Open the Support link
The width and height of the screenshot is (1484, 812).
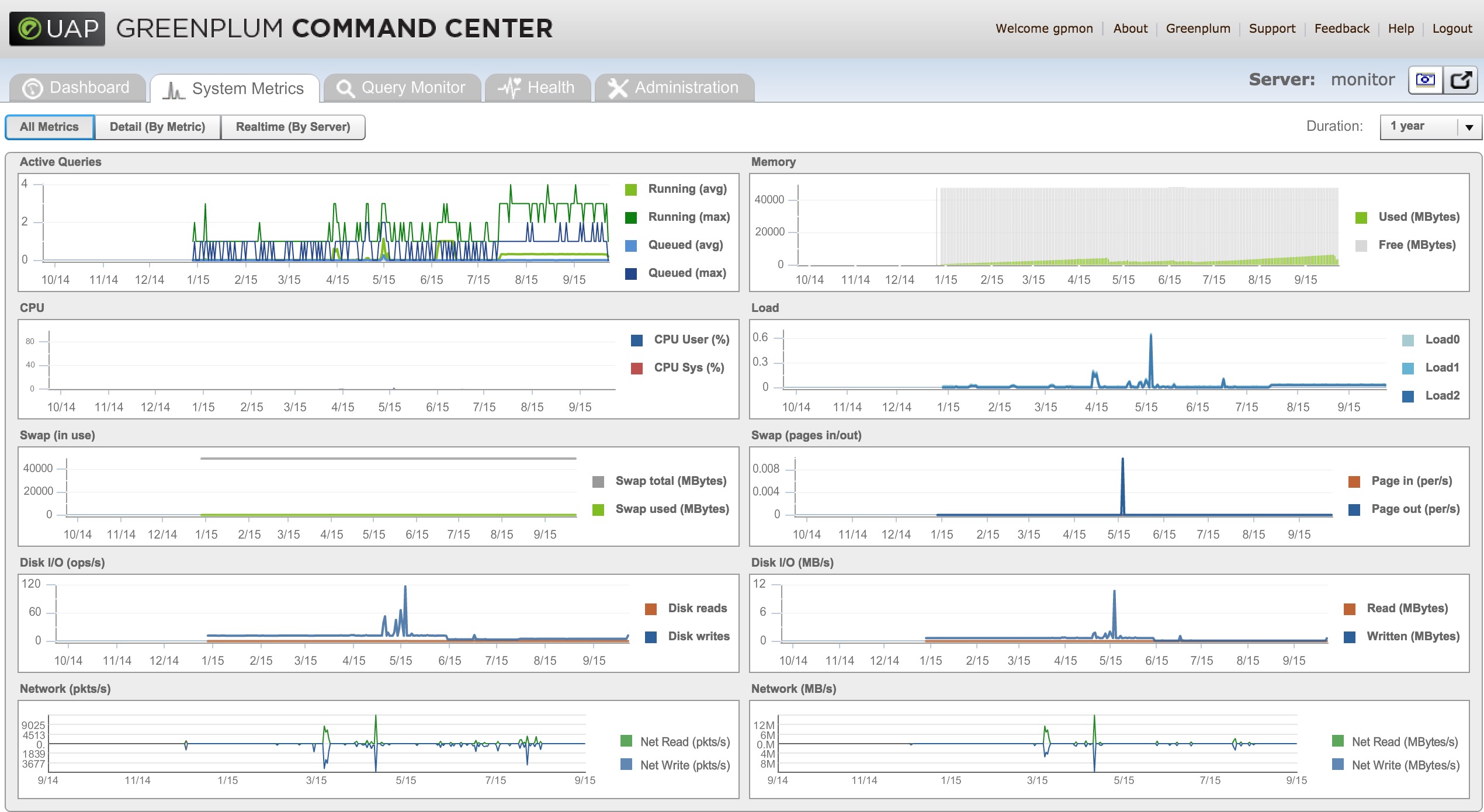point(1272,29)
